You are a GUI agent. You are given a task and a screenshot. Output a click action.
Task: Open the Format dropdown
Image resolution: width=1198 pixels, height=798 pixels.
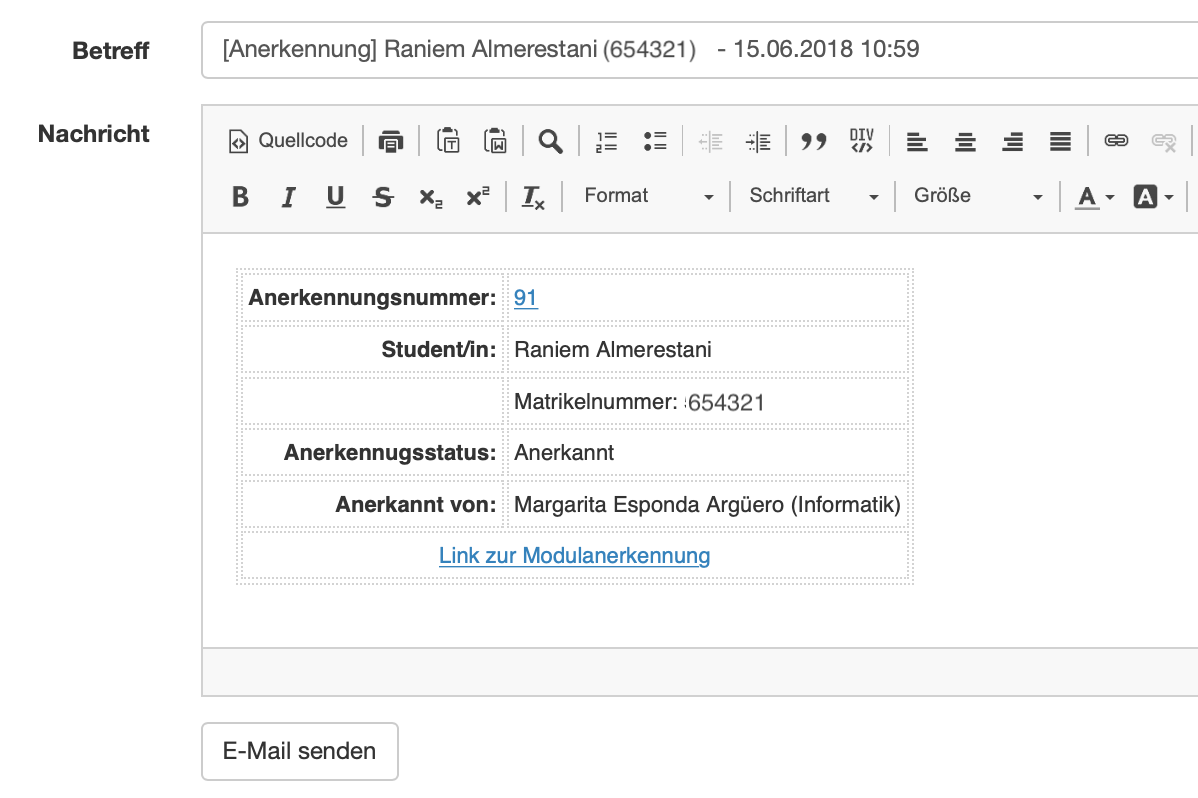pyautogui.click(x=648, y=196)
